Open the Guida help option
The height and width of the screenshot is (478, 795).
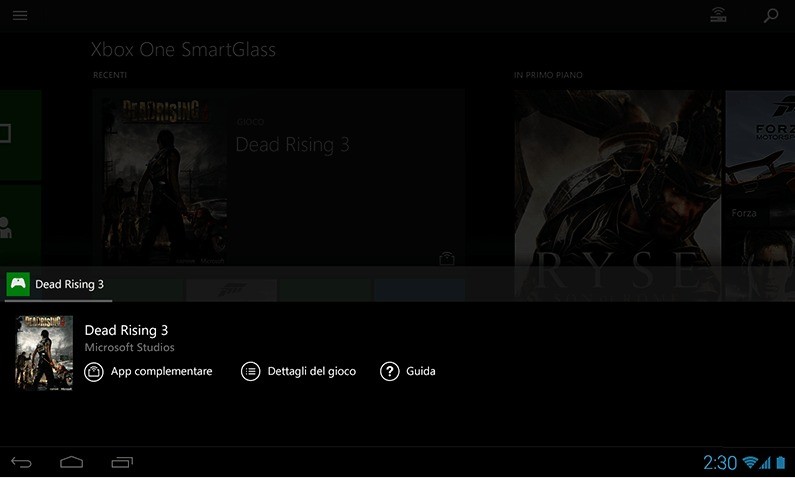tap(420, 372)
